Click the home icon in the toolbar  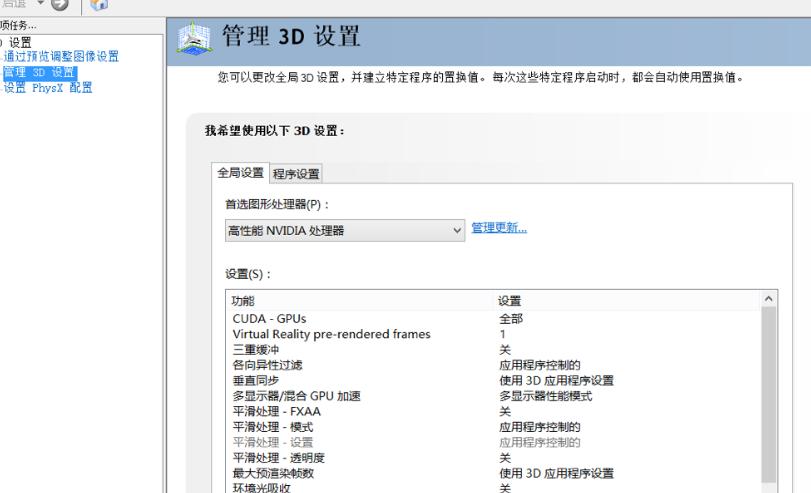[x=99, y=5]
